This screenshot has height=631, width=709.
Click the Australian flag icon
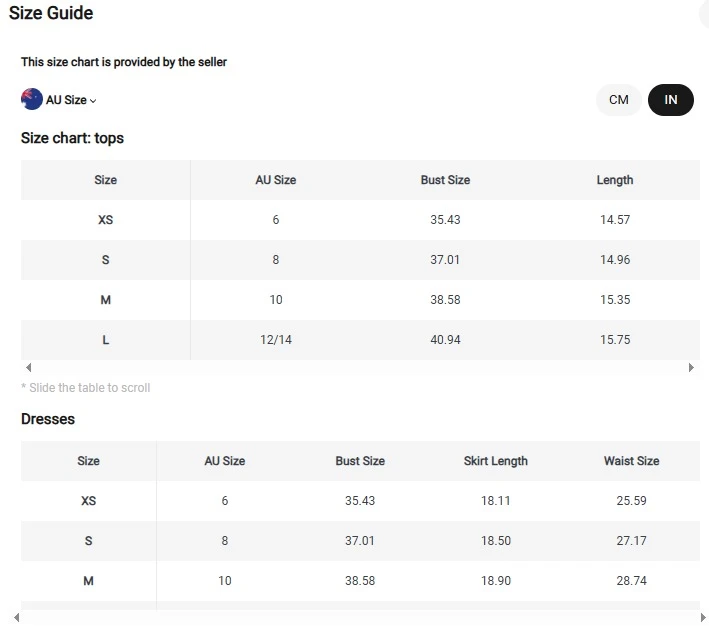point(32,100)
